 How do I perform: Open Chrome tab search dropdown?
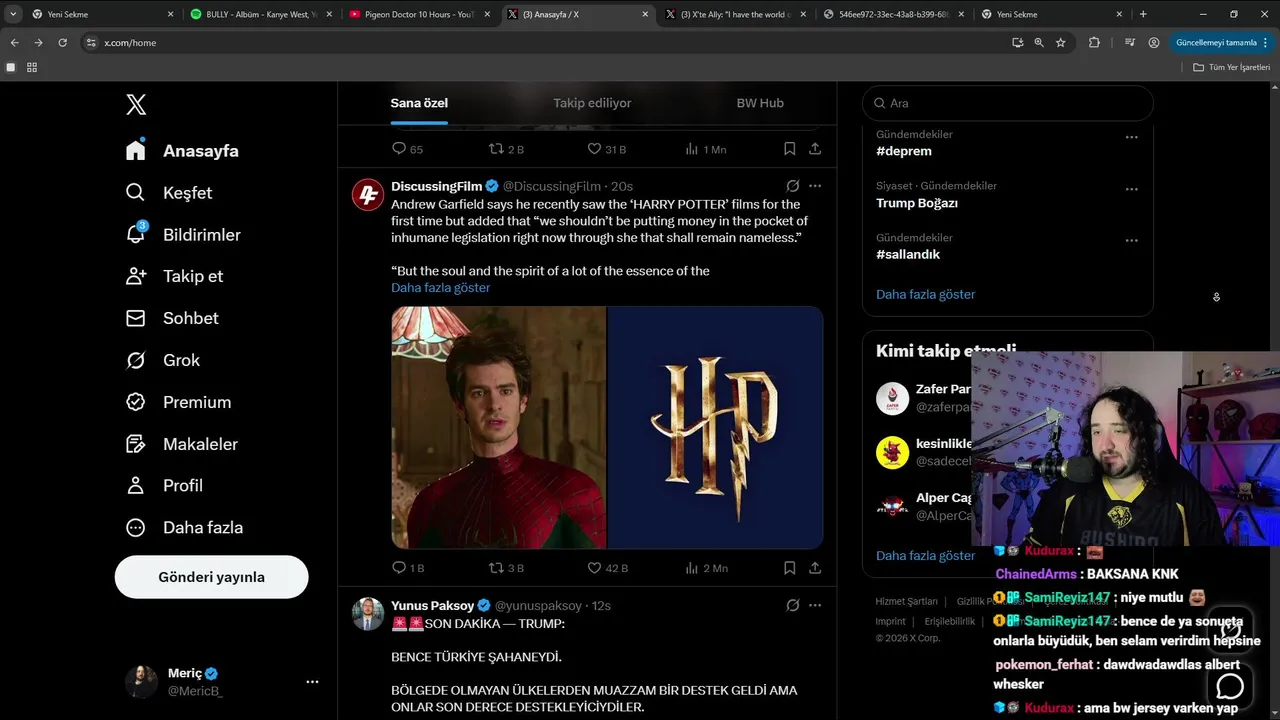14,14
